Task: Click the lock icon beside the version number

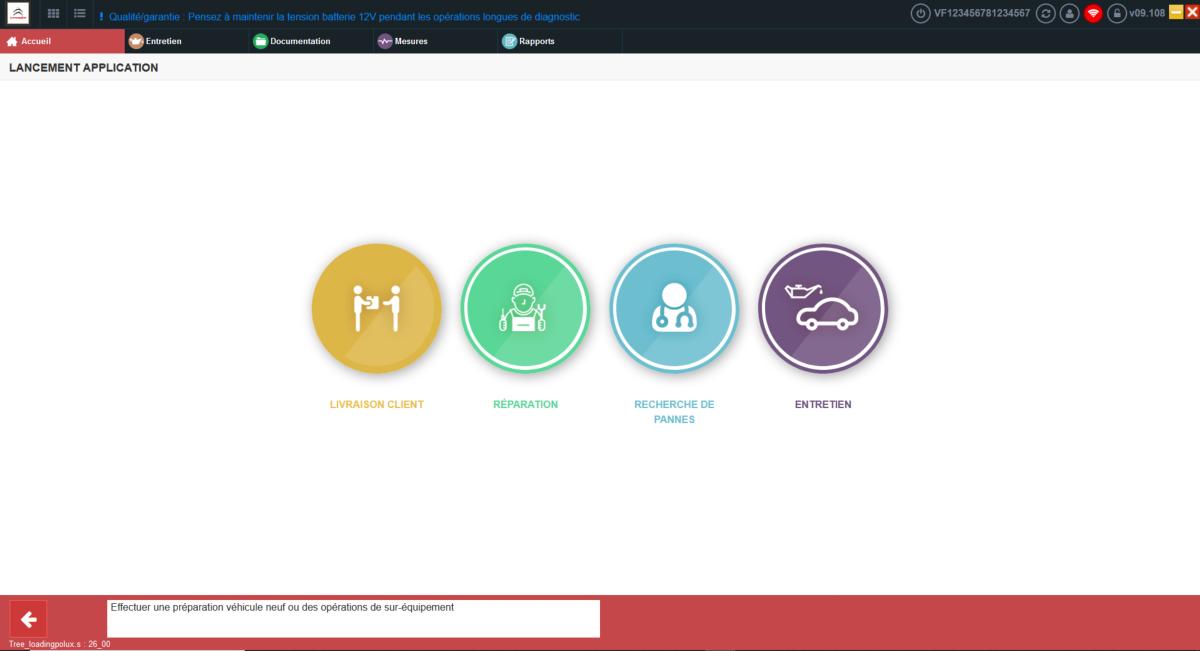Action: coord(1117,13)
